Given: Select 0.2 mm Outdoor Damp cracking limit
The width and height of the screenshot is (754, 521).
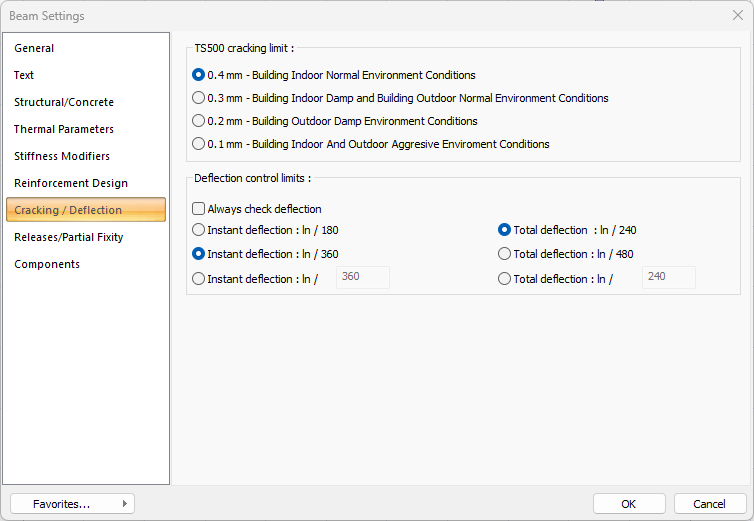Looking at the screenshot, I should 198,121.
